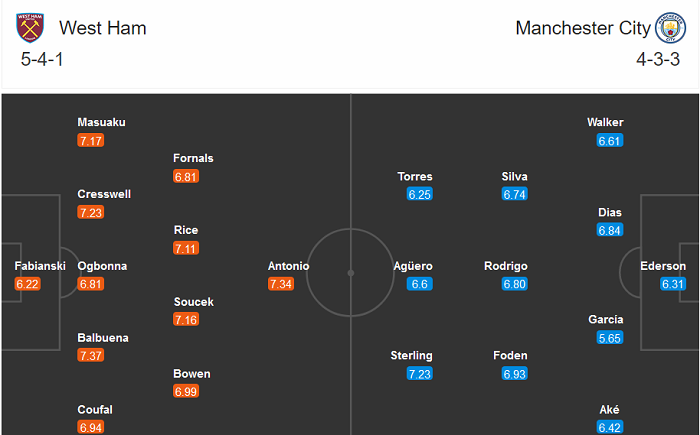Click the Manchester City club crest
This screenshot has width=700, height=435.
(668, 28)
